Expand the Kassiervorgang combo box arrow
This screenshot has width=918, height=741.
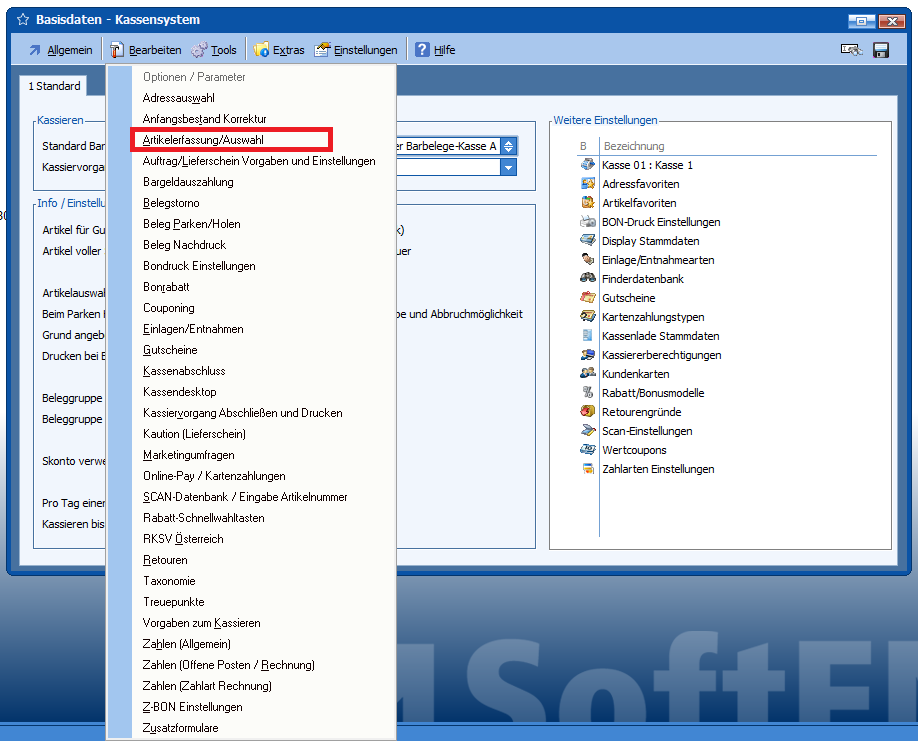pos(509,167)
